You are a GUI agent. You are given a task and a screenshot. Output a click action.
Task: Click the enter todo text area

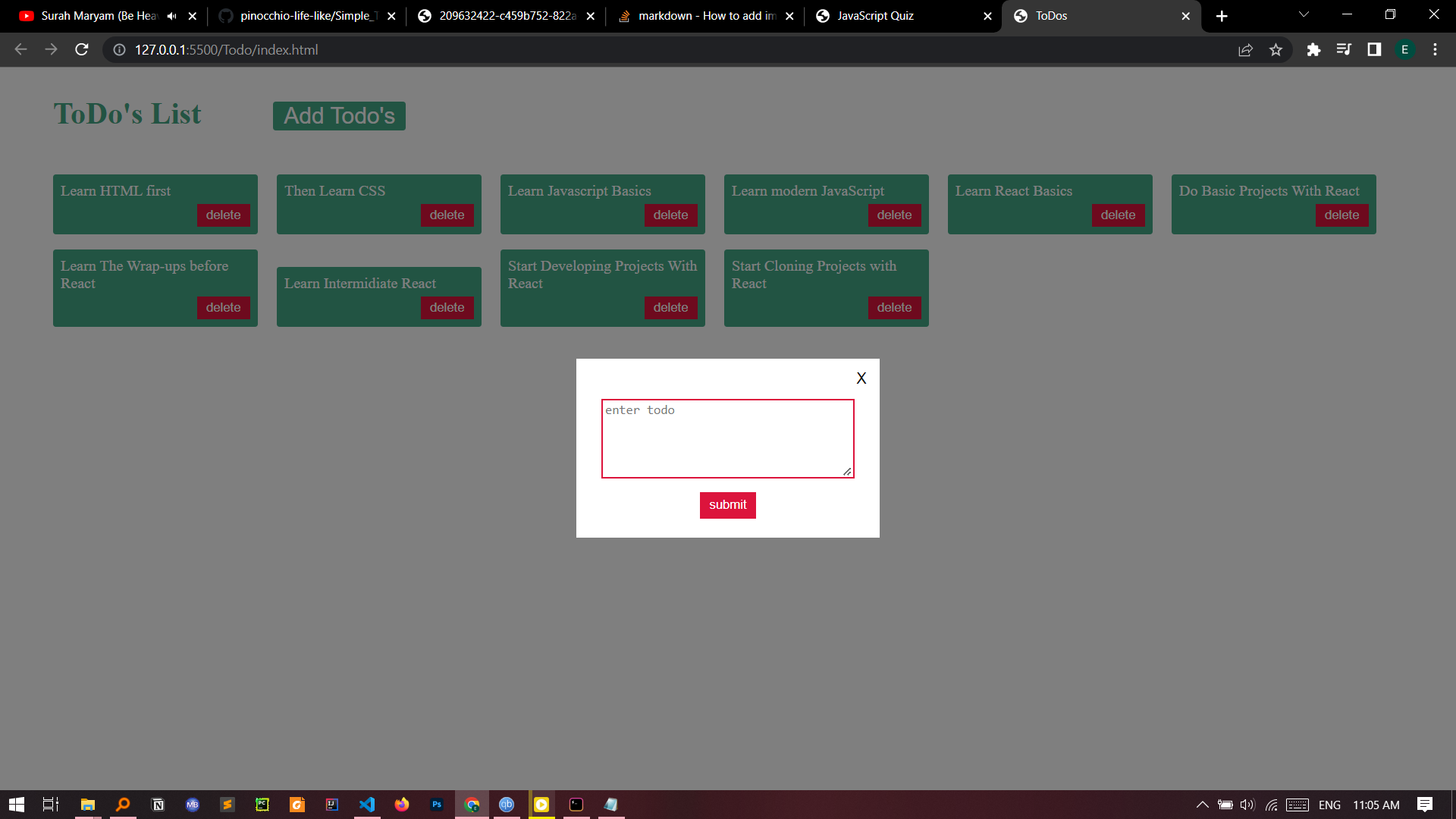pyautogui.click(x=726, y=438)
